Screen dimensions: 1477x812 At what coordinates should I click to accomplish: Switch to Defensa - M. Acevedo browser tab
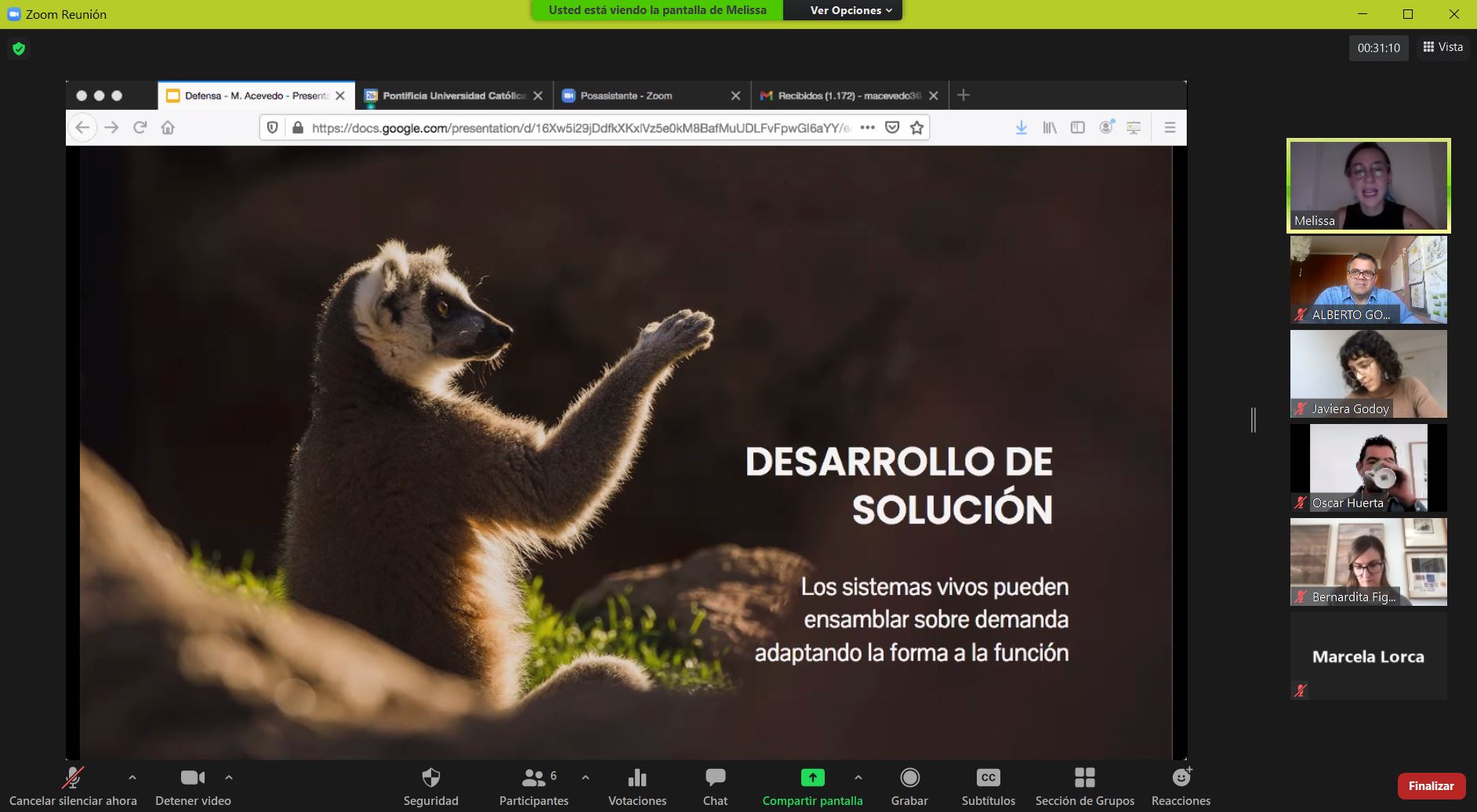256,96
